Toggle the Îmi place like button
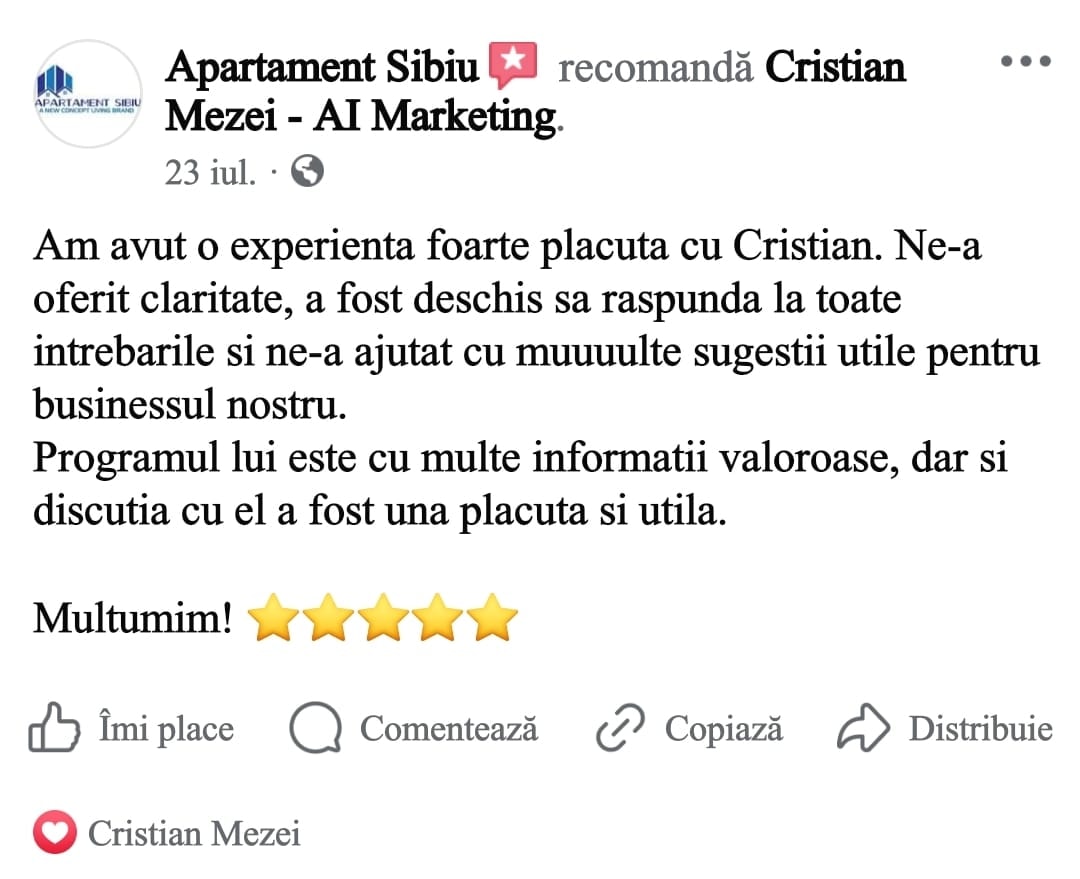1080x879 pixels. click(x=131, y=727)
